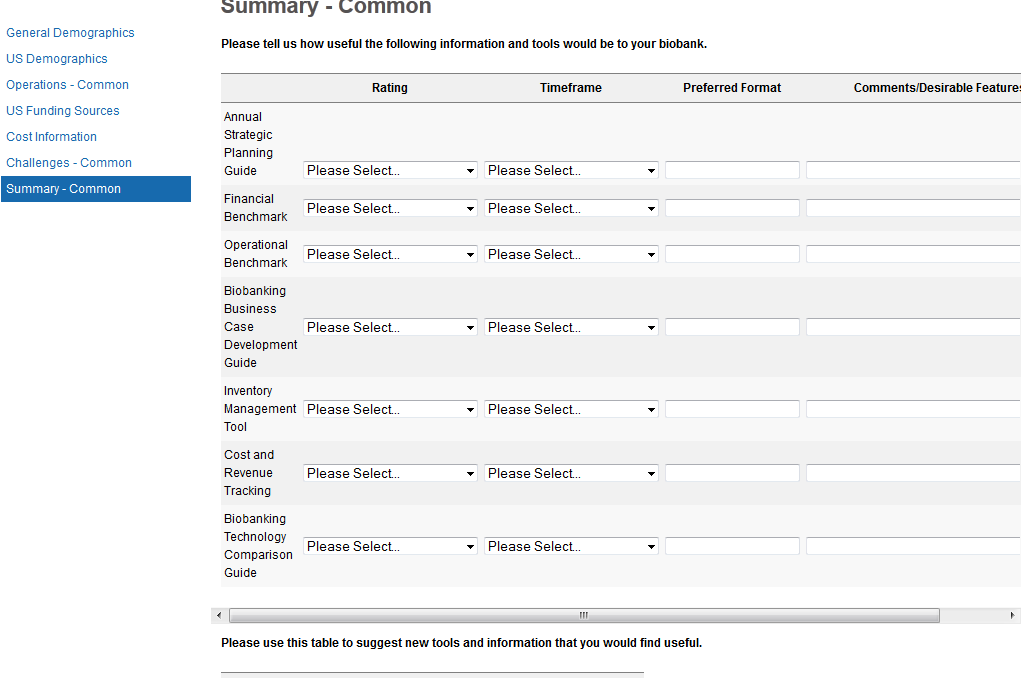Open US Funding Sources section

[x=63, y=111]
